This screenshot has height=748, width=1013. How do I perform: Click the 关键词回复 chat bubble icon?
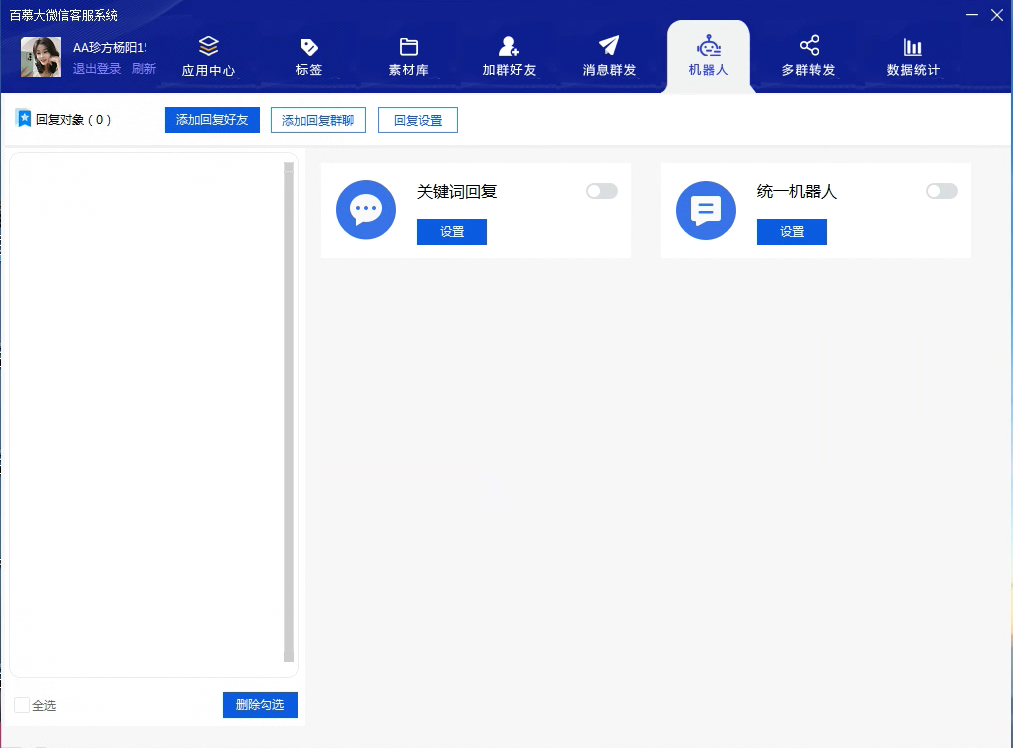point(365,210)
